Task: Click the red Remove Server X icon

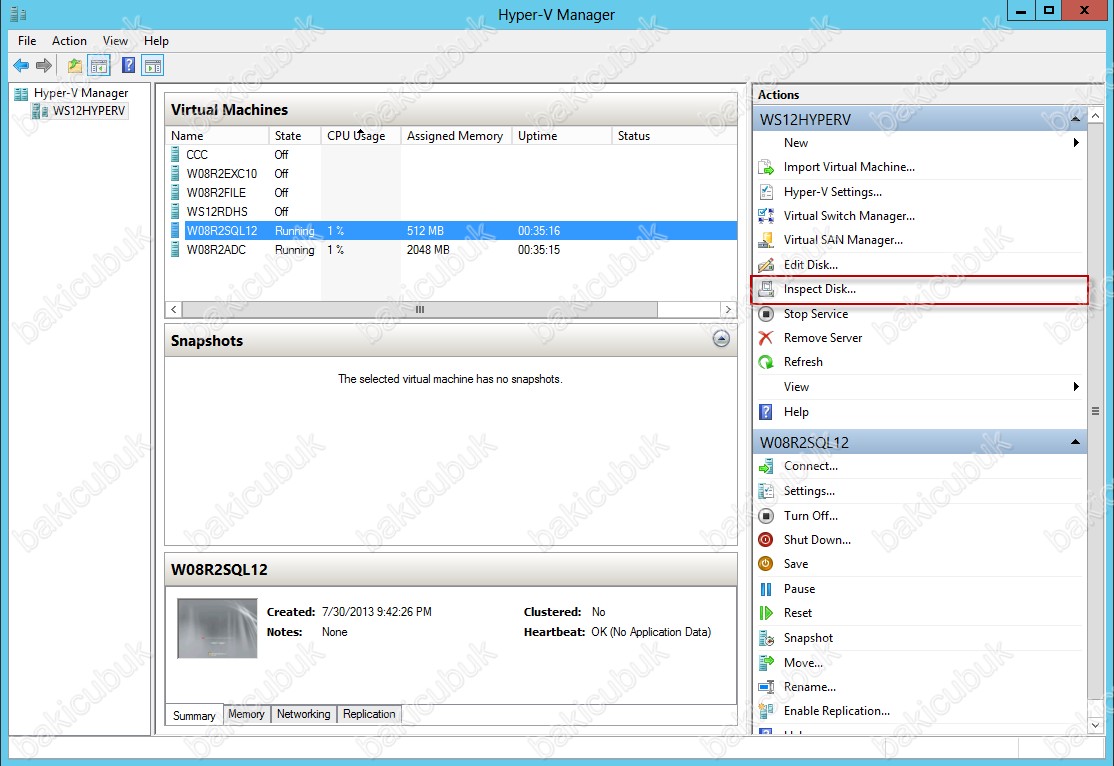Action: click(766, 338)
